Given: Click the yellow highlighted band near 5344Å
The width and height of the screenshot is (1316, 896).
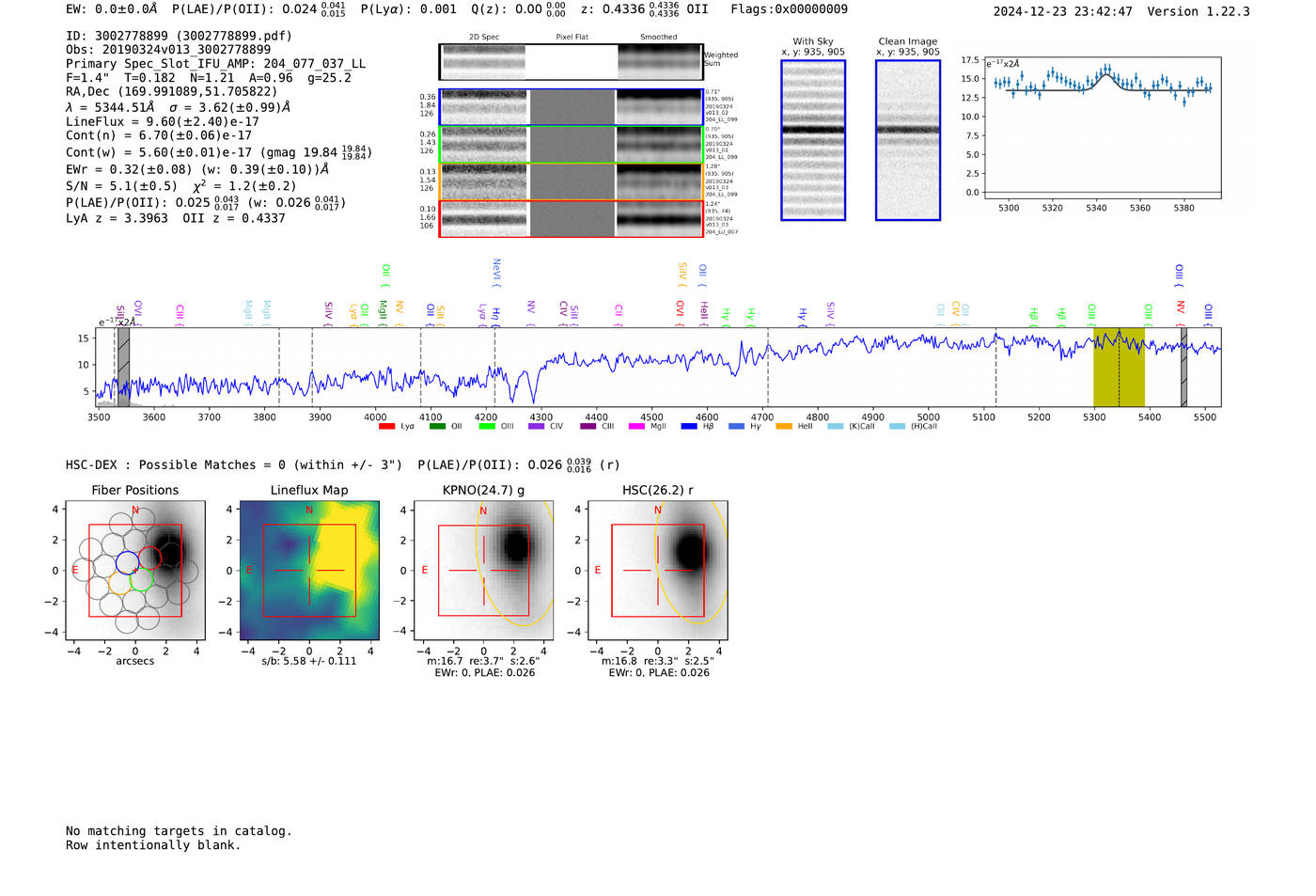Looking at the screenshot, I should pos(1119,368).
